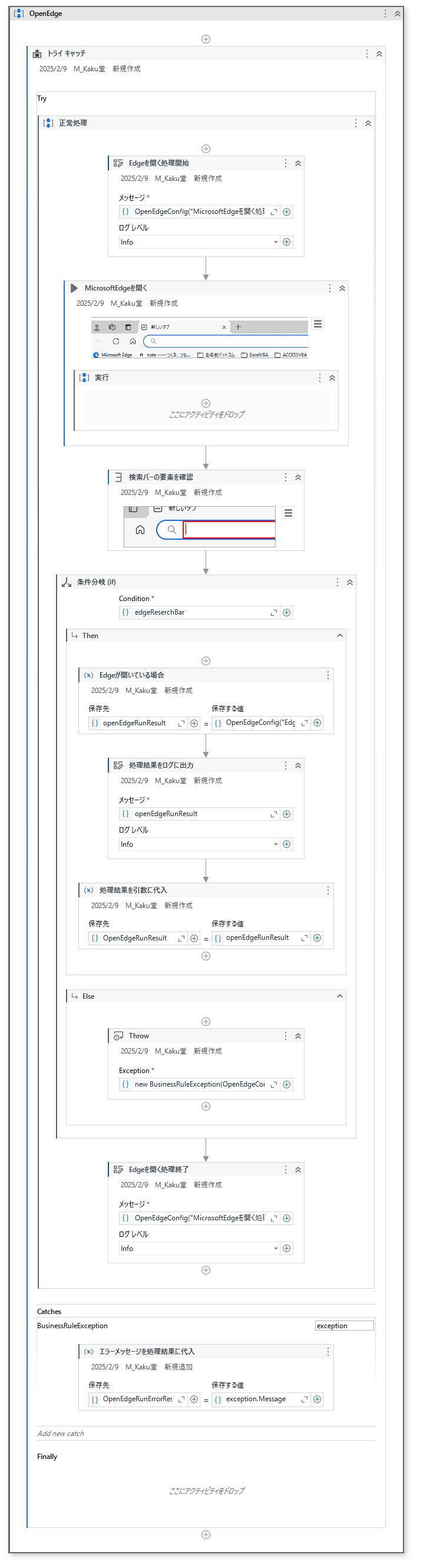
Task: Collapse MicrosoftEdgeを開く activity
Action: 342,289
